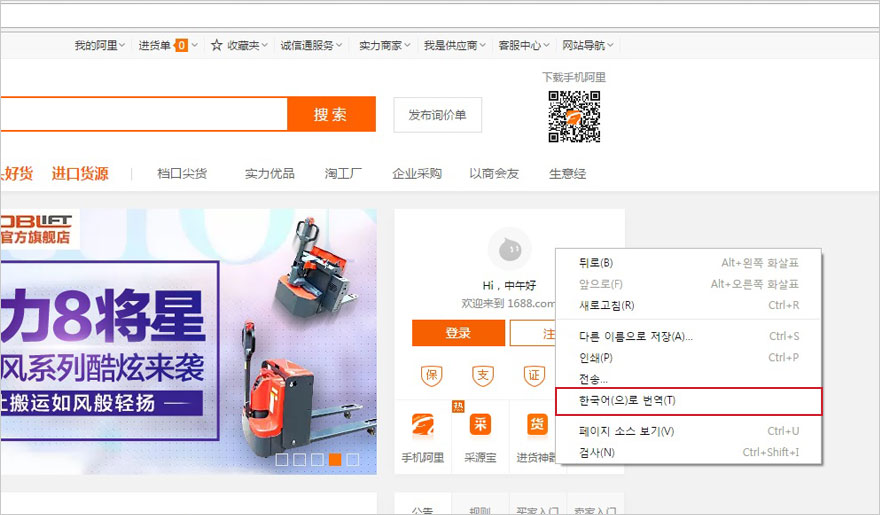Open the 进口货源 link
The width and height of the screenshot is (880, 515).
(x=80, y=174)
